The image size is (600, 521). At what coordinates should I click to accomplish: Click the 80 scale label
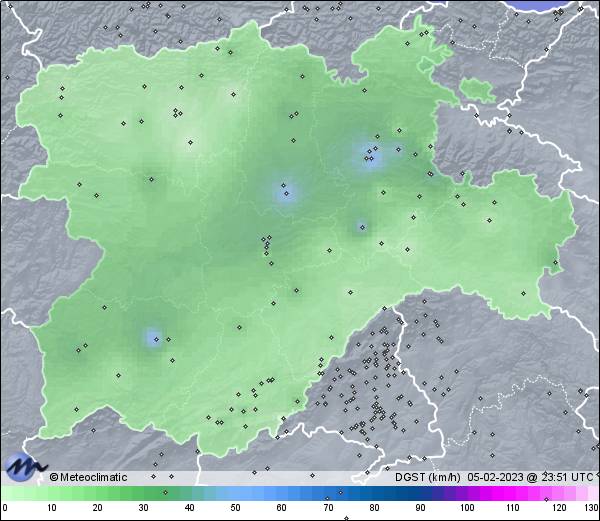click(x=374, y=508)
